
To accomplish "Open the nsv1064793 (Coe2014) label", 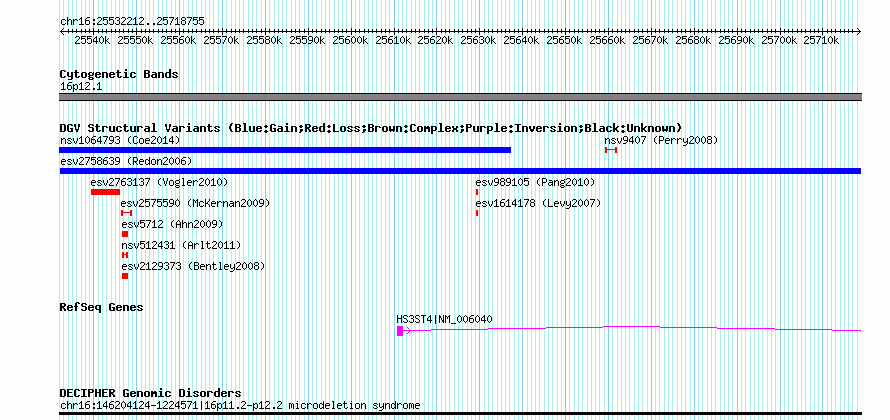I will point(120,140).
